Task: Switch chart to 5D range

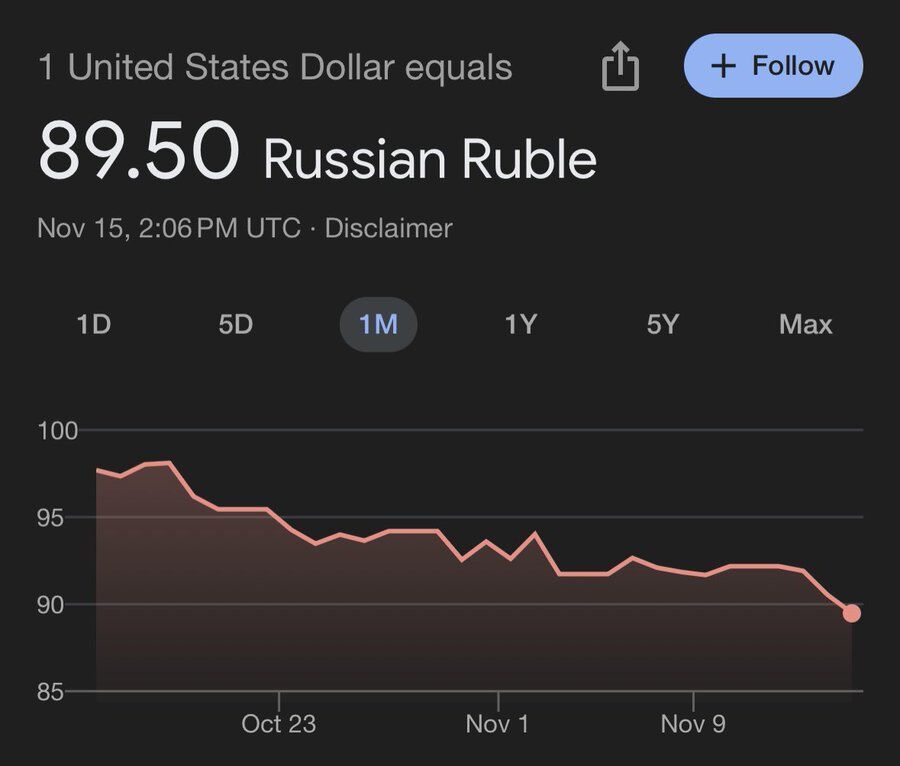Action: click(x=235, y=325)
